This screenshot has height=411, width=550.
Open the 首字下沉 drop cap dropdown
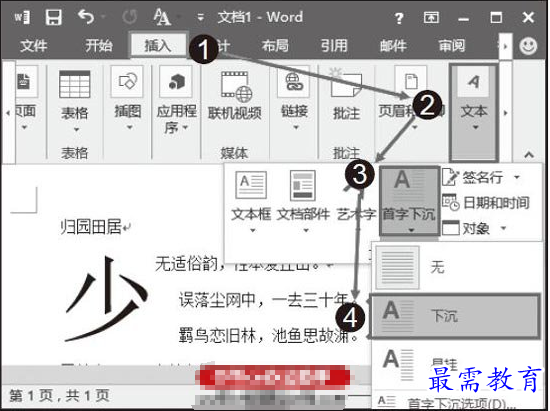(409, 201)
